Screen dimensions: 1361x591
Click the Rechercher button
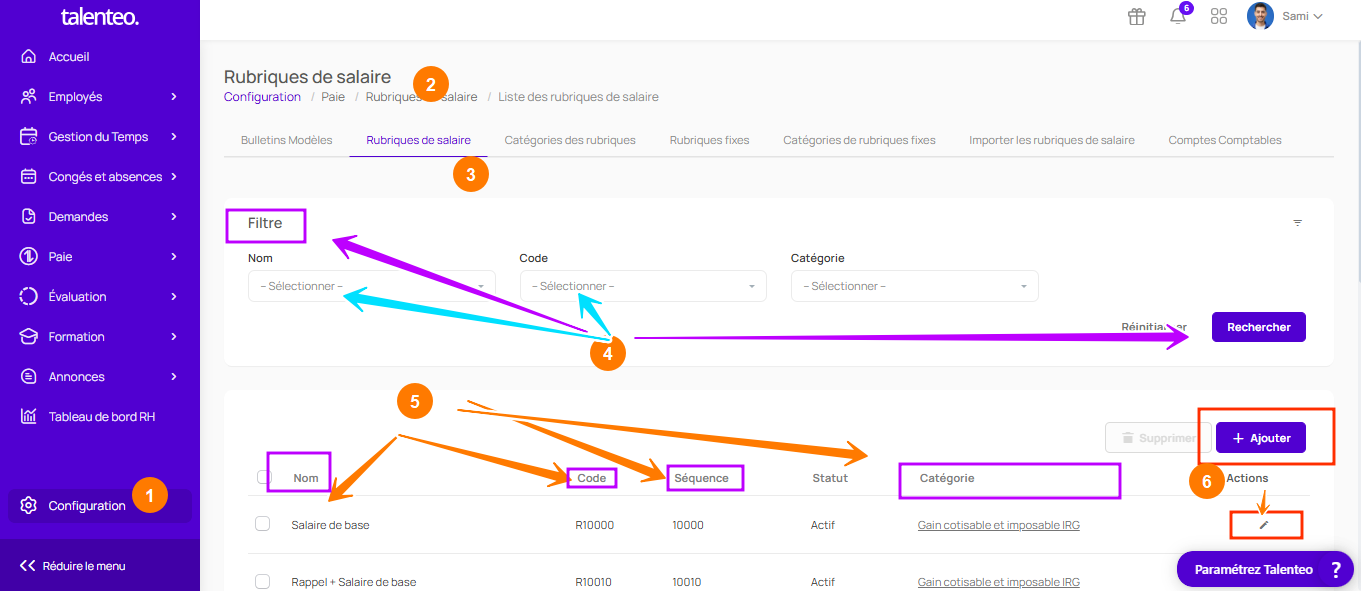1258,327
